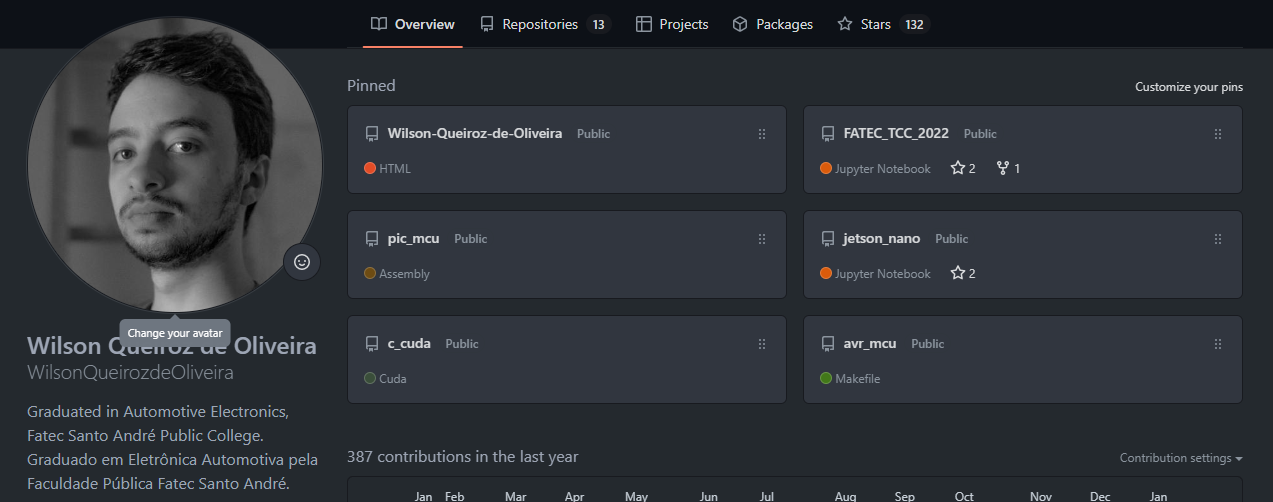Click the Jupyter Notebook dot on FATEC_TCC_2022
Viewport: 1273px width, 502px height.
pos(826,168)
